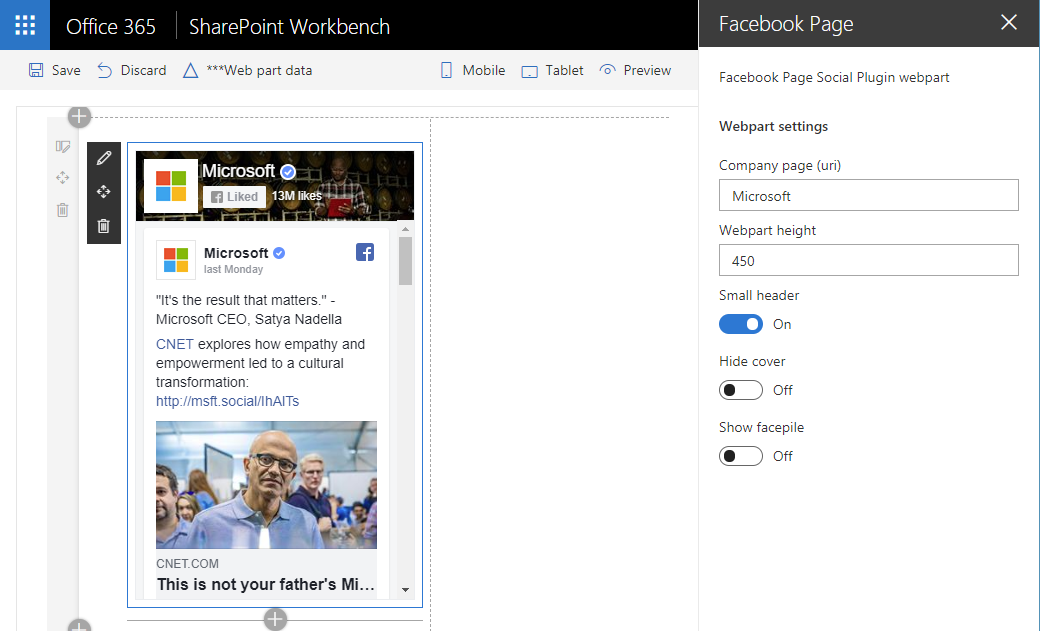
Task: Click the Facebook logo icon in post
Action: [x=365, y=252]
